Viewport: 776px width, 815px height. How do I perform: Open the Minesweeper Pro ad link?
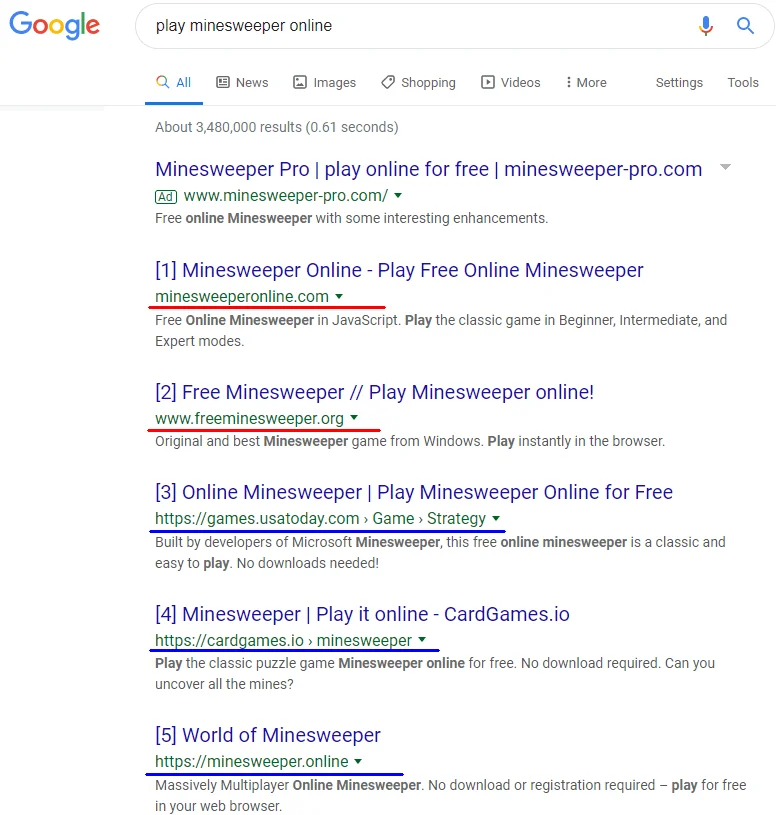428,169
